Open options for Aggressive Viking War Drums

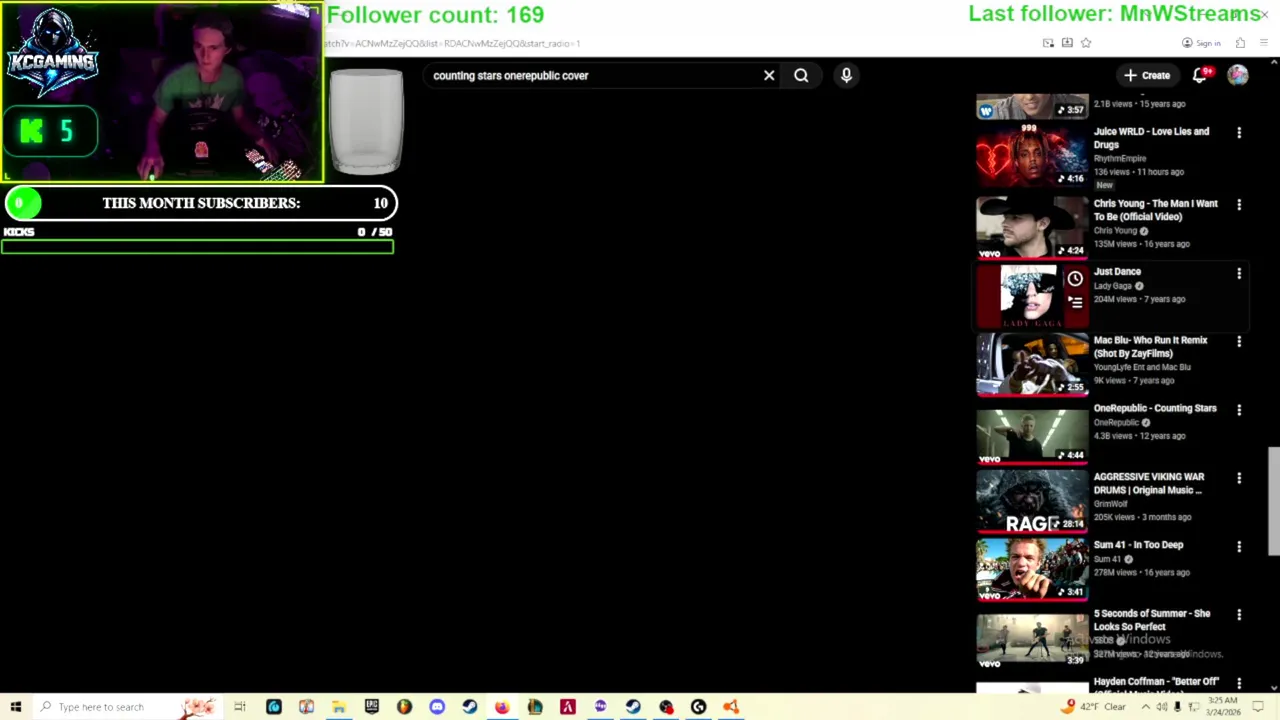coord(1239,479)
